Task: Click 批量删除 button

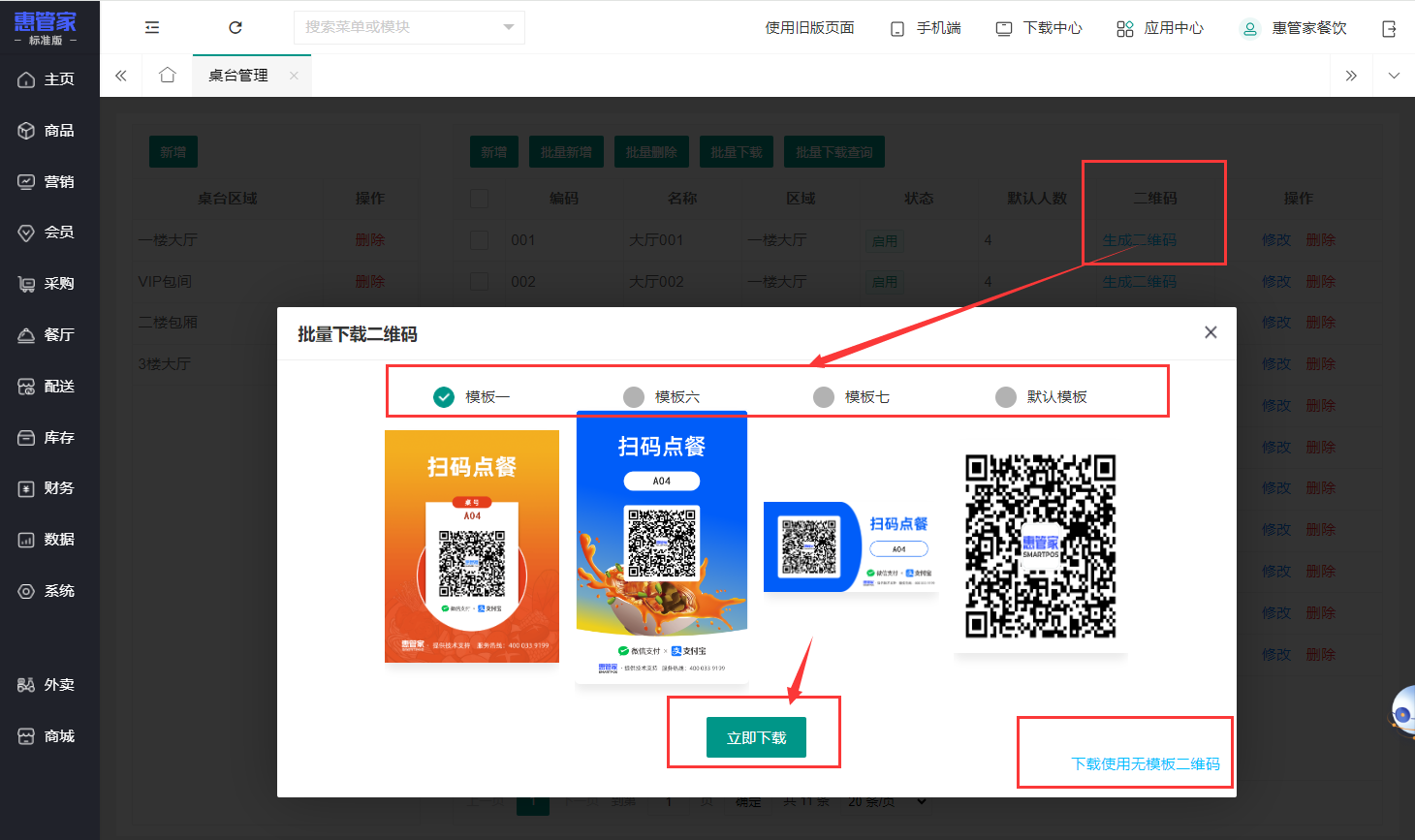Action: 651,152
